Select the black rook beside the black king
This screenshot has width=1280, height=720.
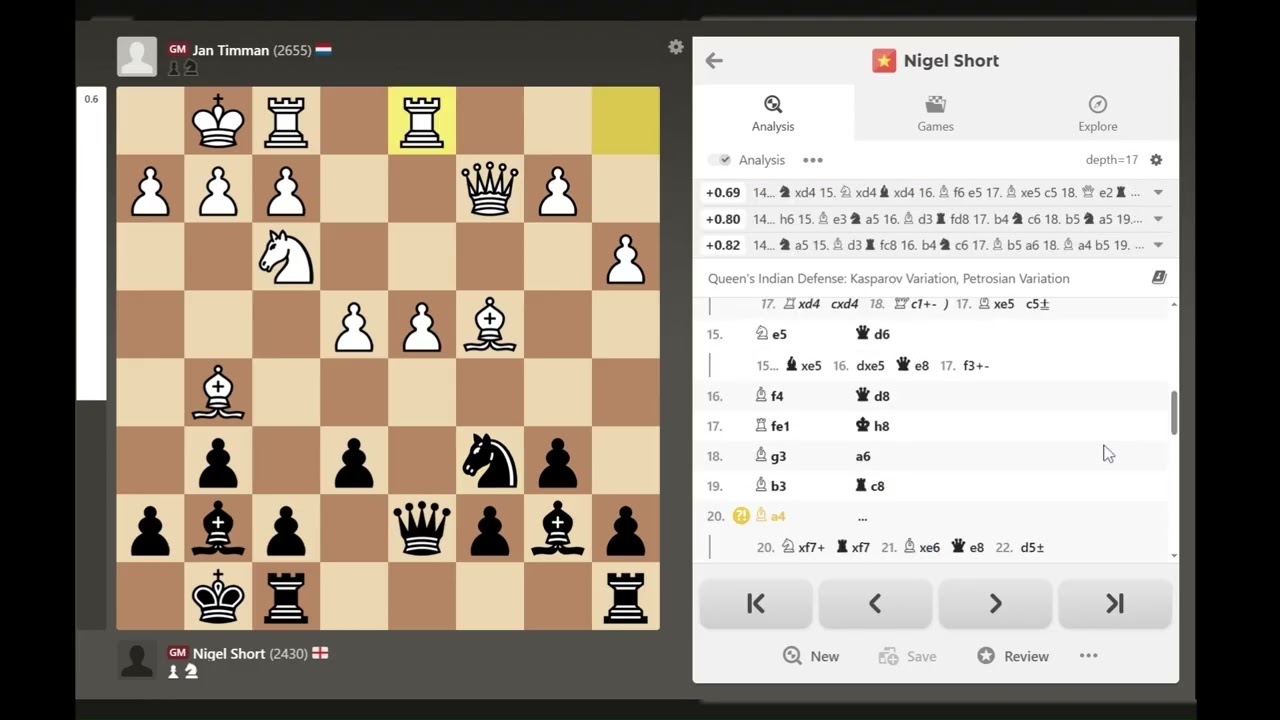pos(286,597)
